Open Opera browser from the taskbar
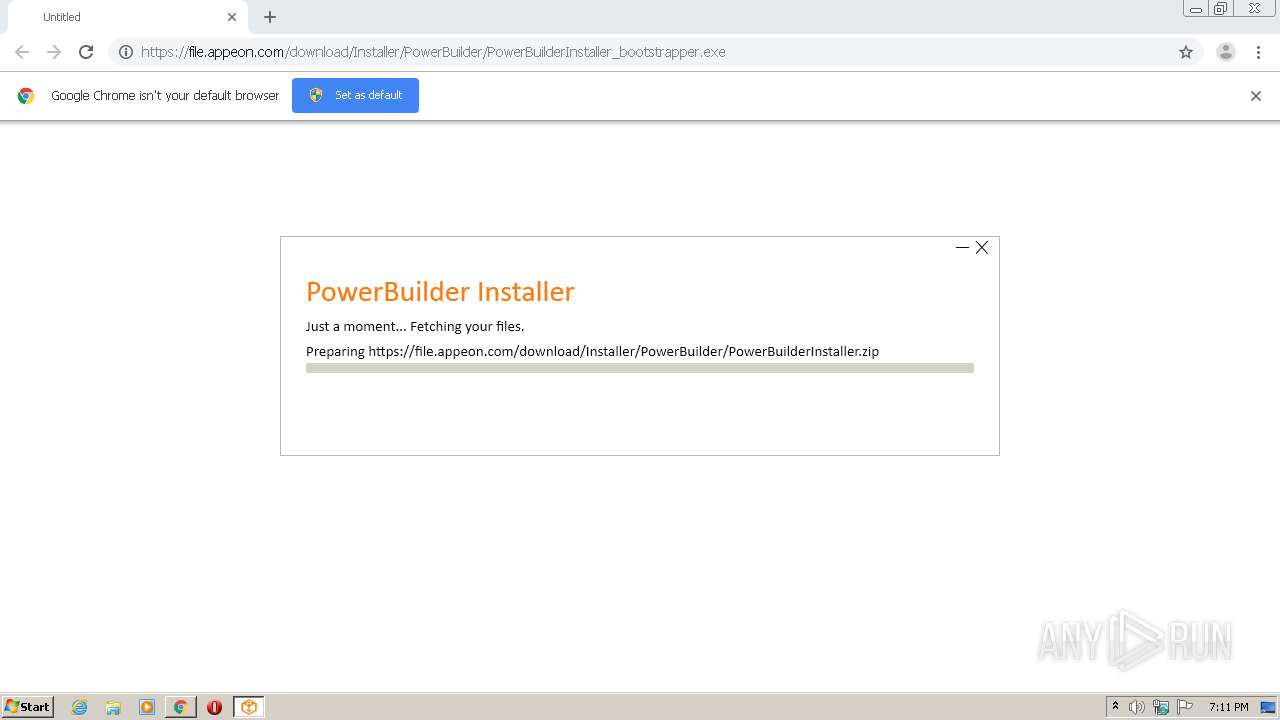Image resolution: width=1280 pixels, height=720 pixels. (214, 707)
